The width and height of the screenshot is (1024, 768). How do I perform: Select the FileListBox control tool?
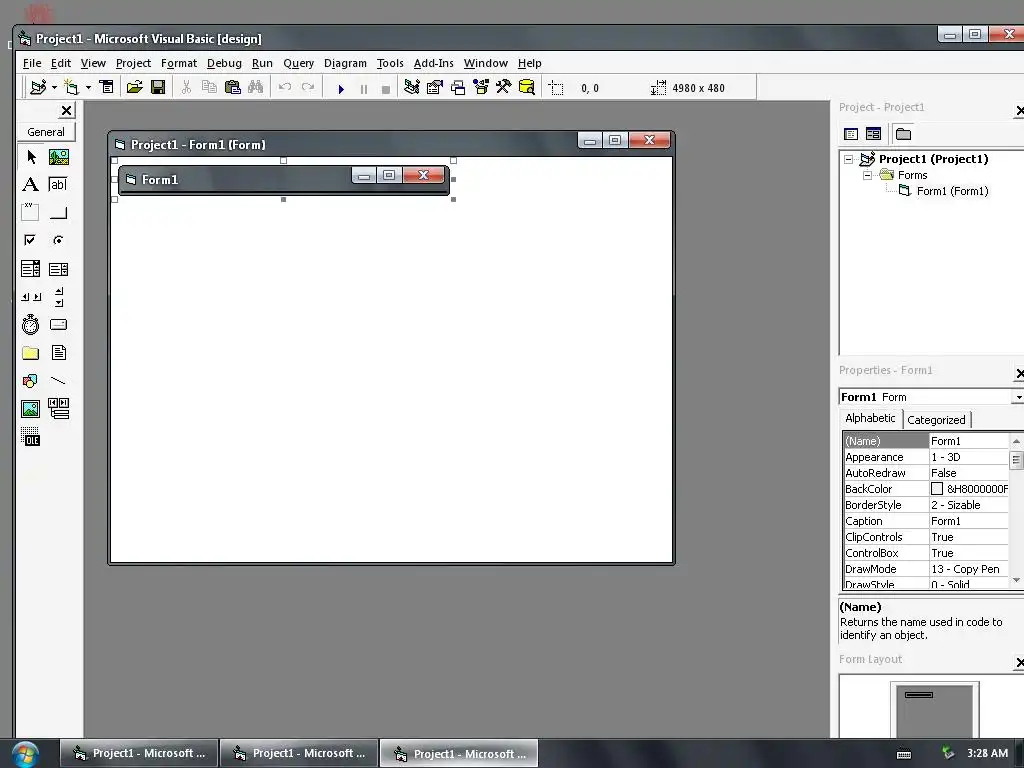tap(59, 353)
